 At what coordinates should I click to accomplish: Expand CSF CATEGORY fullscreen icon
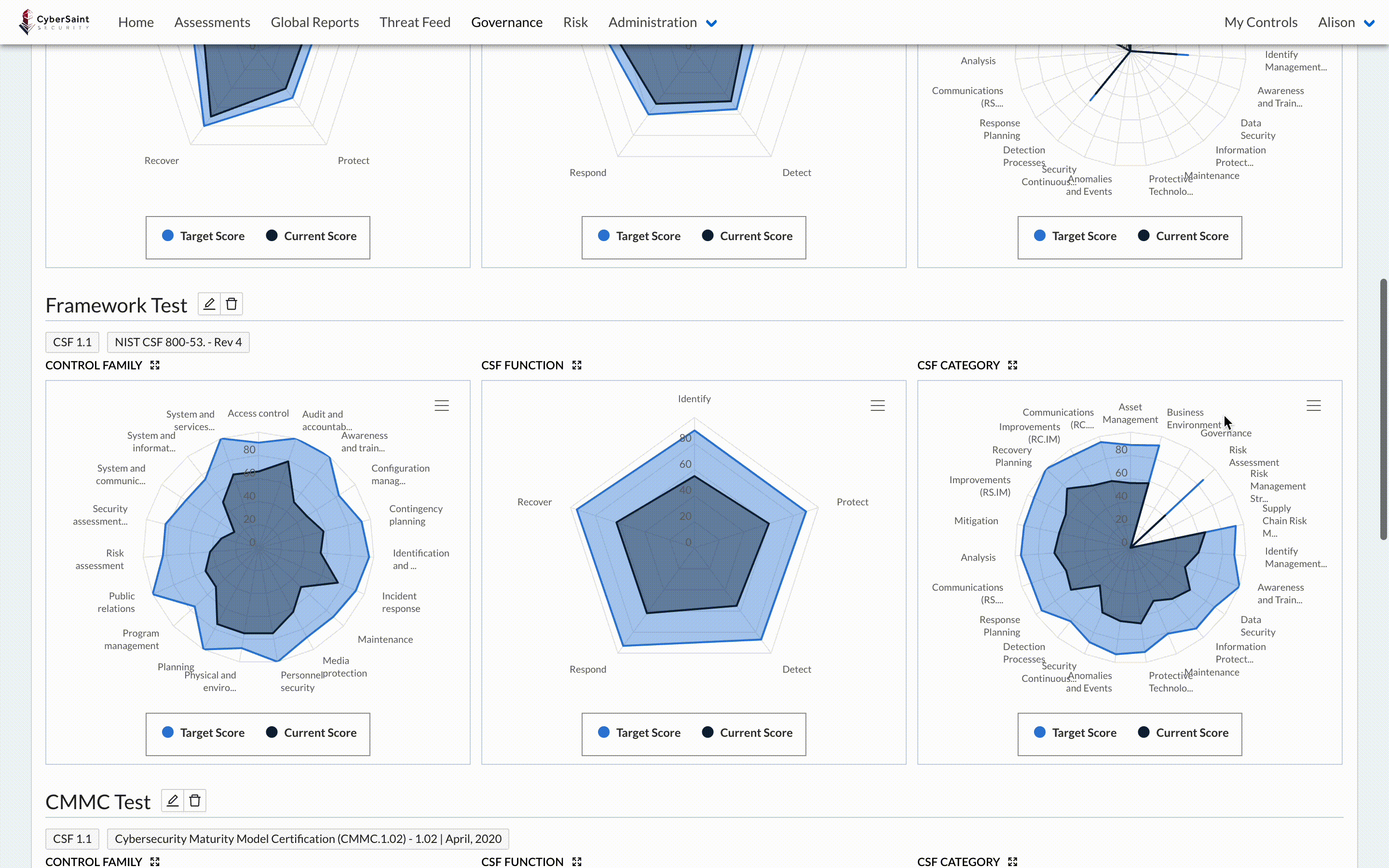(1013, 365)
